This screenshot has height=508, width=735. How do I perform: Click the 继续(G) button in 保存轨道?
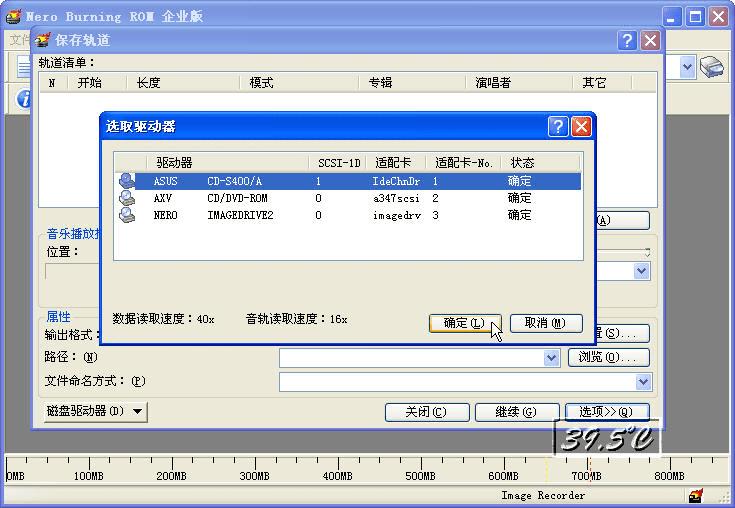coord(517,412)
